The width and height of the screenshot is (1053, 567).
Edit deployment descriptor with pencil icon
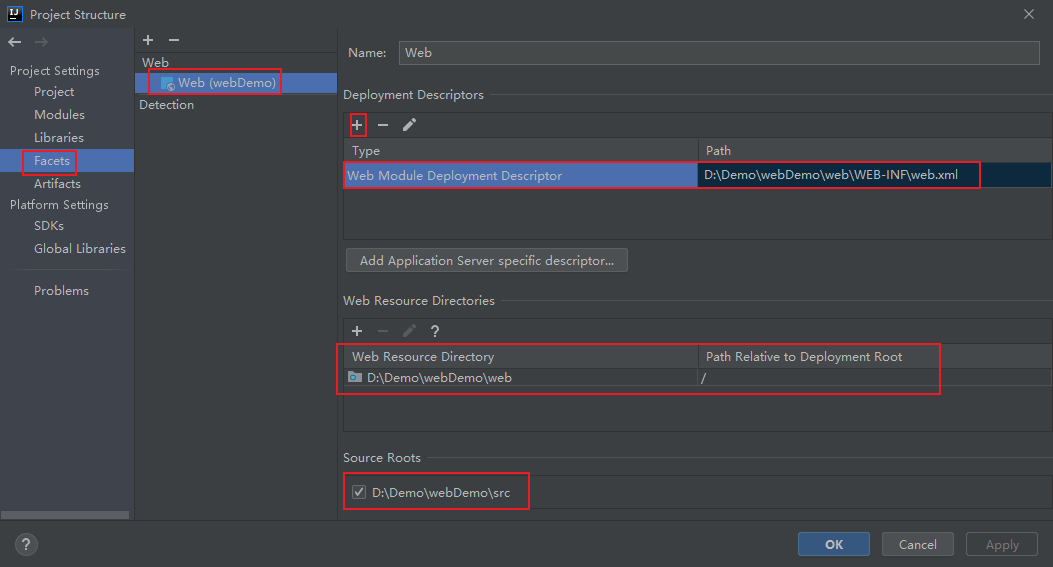(409, 125)
